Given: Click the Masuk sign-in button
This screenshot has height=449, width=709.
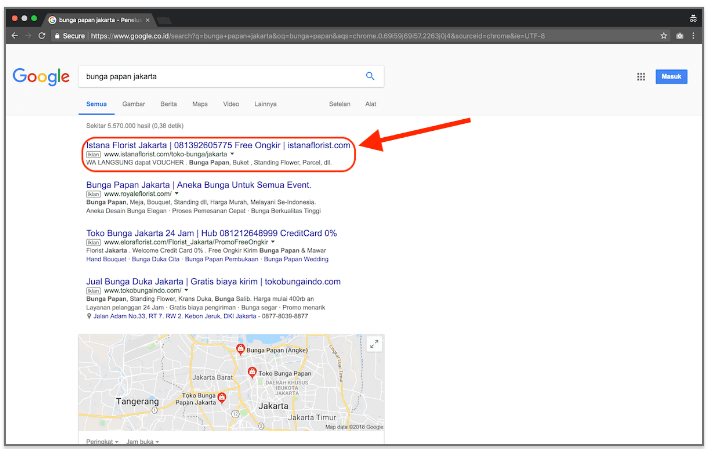Looking at the screenshot, I should pyautogui.click(x=672, y=77).
